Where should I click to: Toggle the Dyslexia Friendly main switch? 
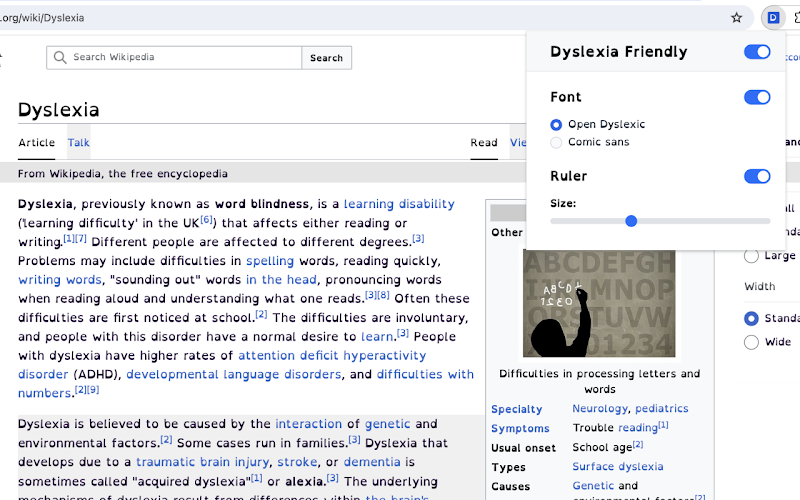(757, 52)
